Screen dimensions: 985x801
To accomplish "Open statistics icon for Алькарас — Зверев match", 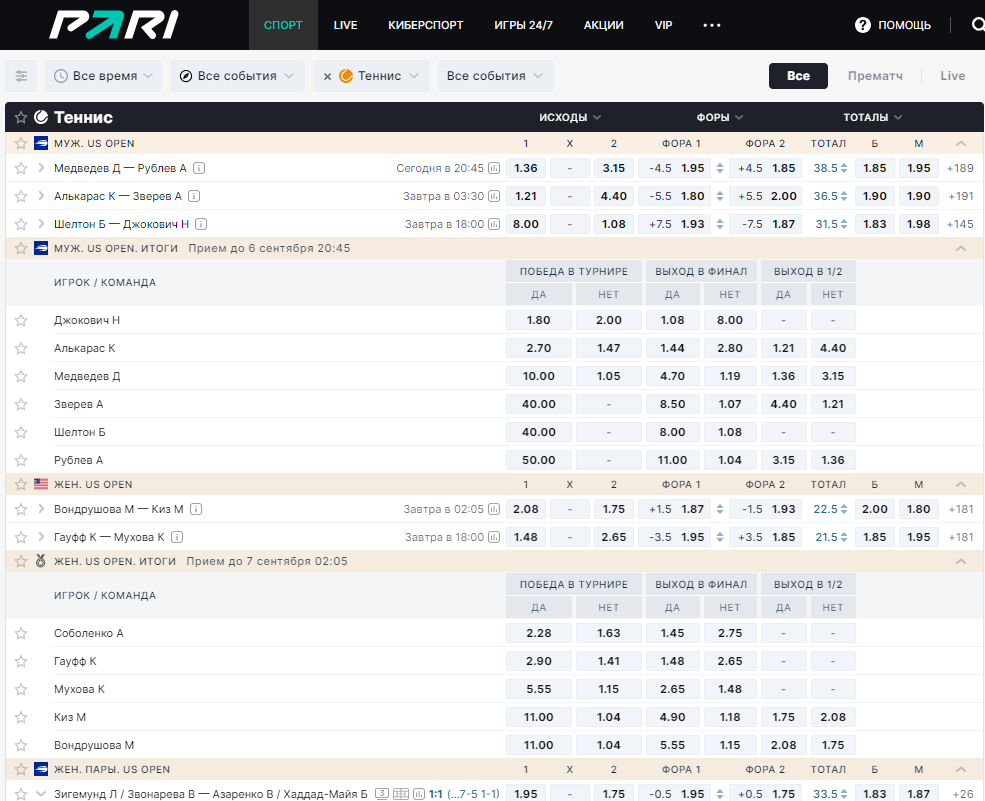I will [x=494, y=196].
